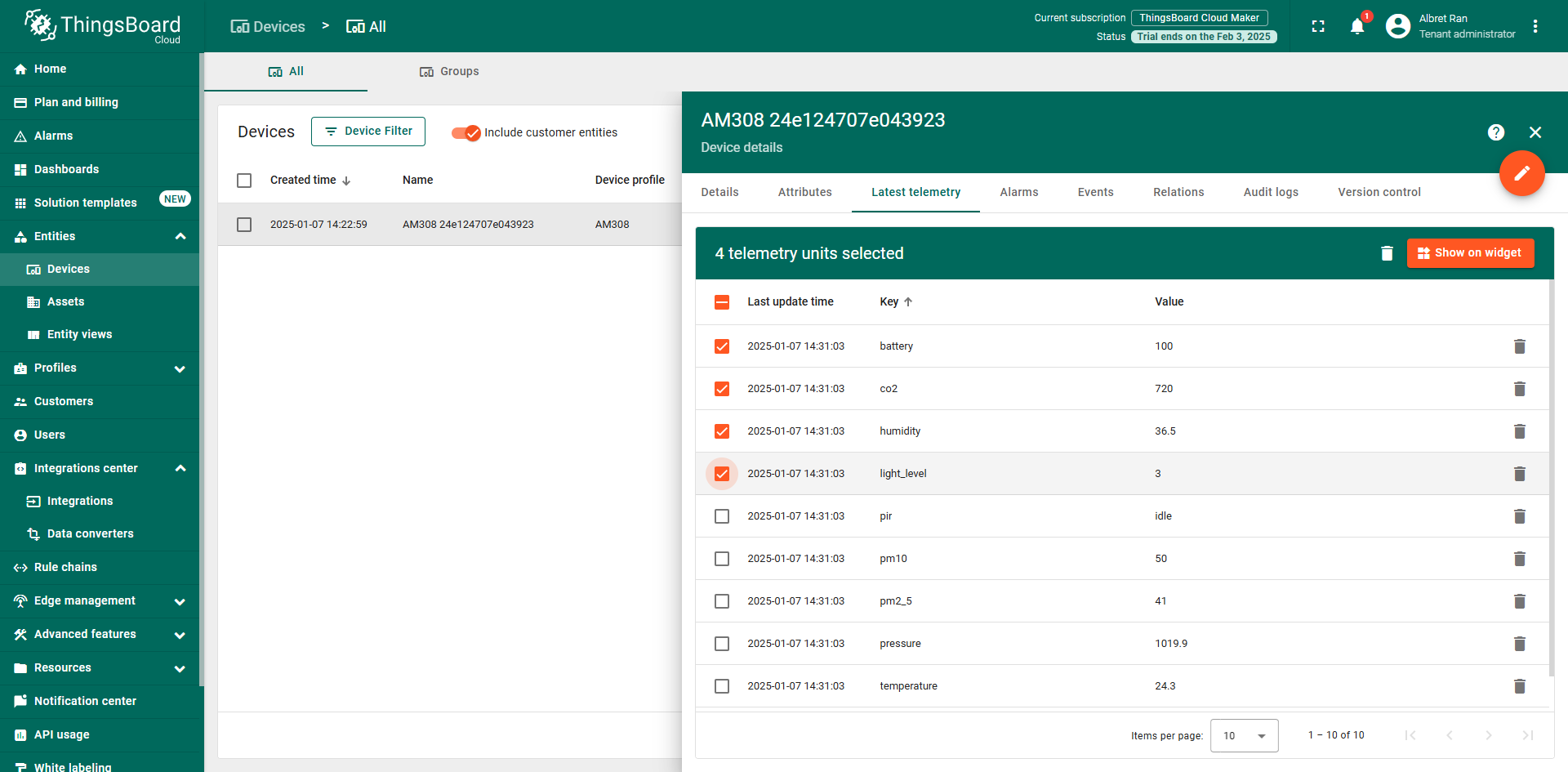The width and height of the screenshot is (1568, 772).
Task: Delete the pm10 telemetry row
Action: tap(1520, 559)
